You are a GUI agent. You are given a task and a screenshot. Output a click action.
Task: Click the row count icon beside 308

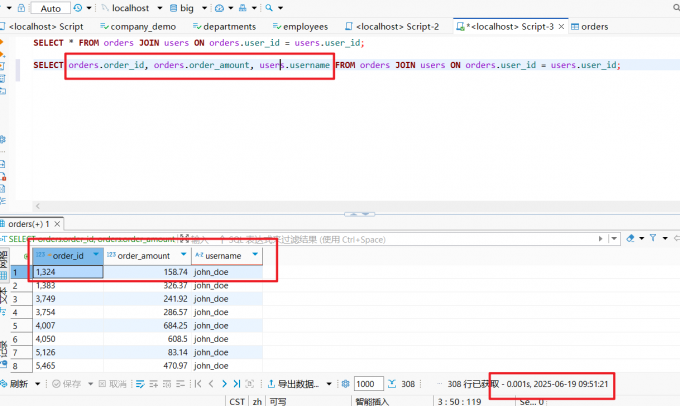pos(392,384)
